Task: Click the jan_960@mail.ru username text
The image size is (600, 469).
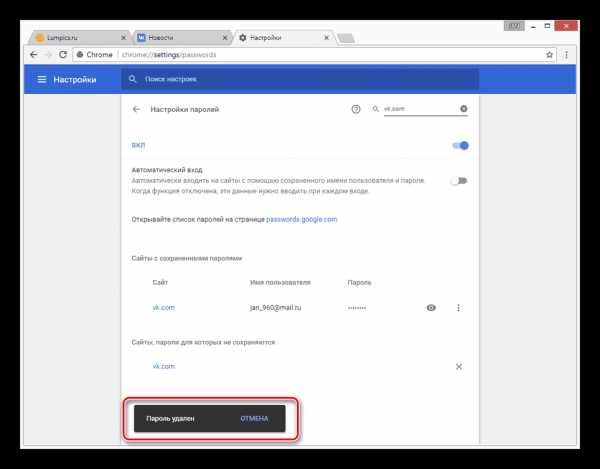Action: click(x=275, y=308)
